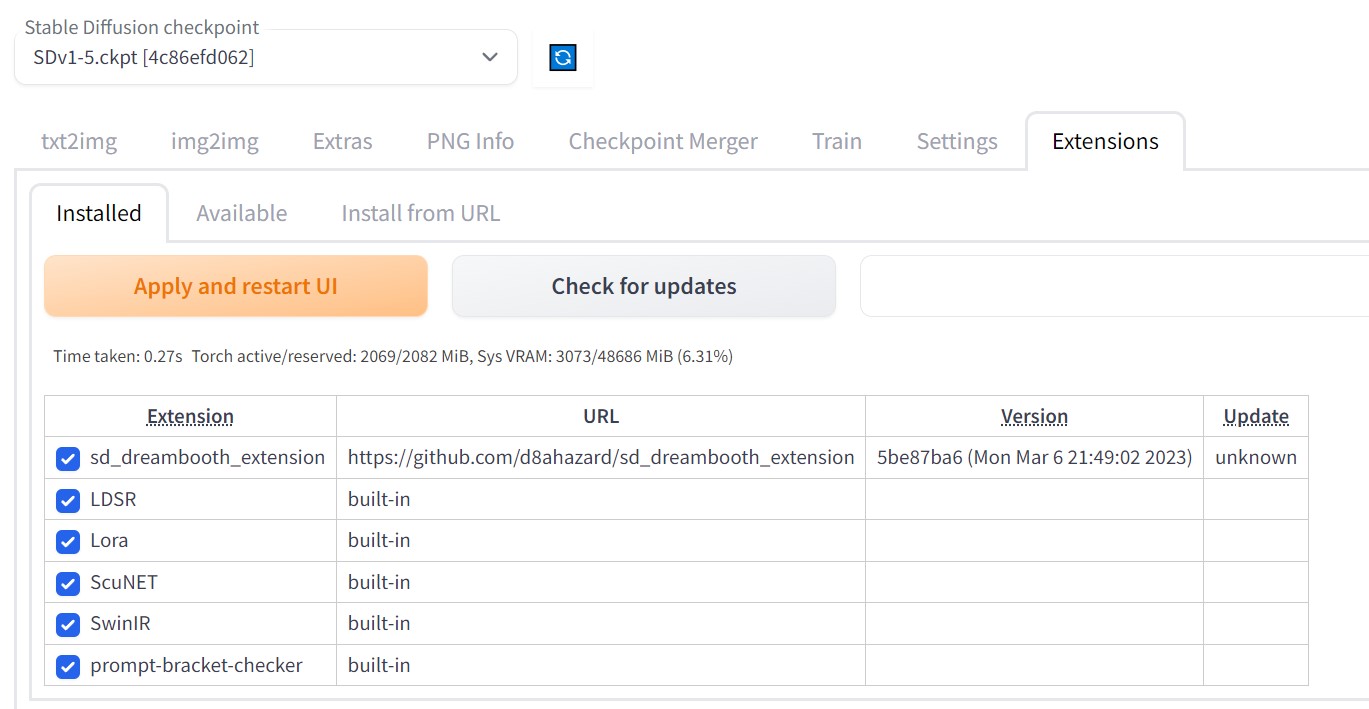Select the PNG Info tab
Image resolution: width=1369 pixels, height=709 pixels.
coord(470,142)
